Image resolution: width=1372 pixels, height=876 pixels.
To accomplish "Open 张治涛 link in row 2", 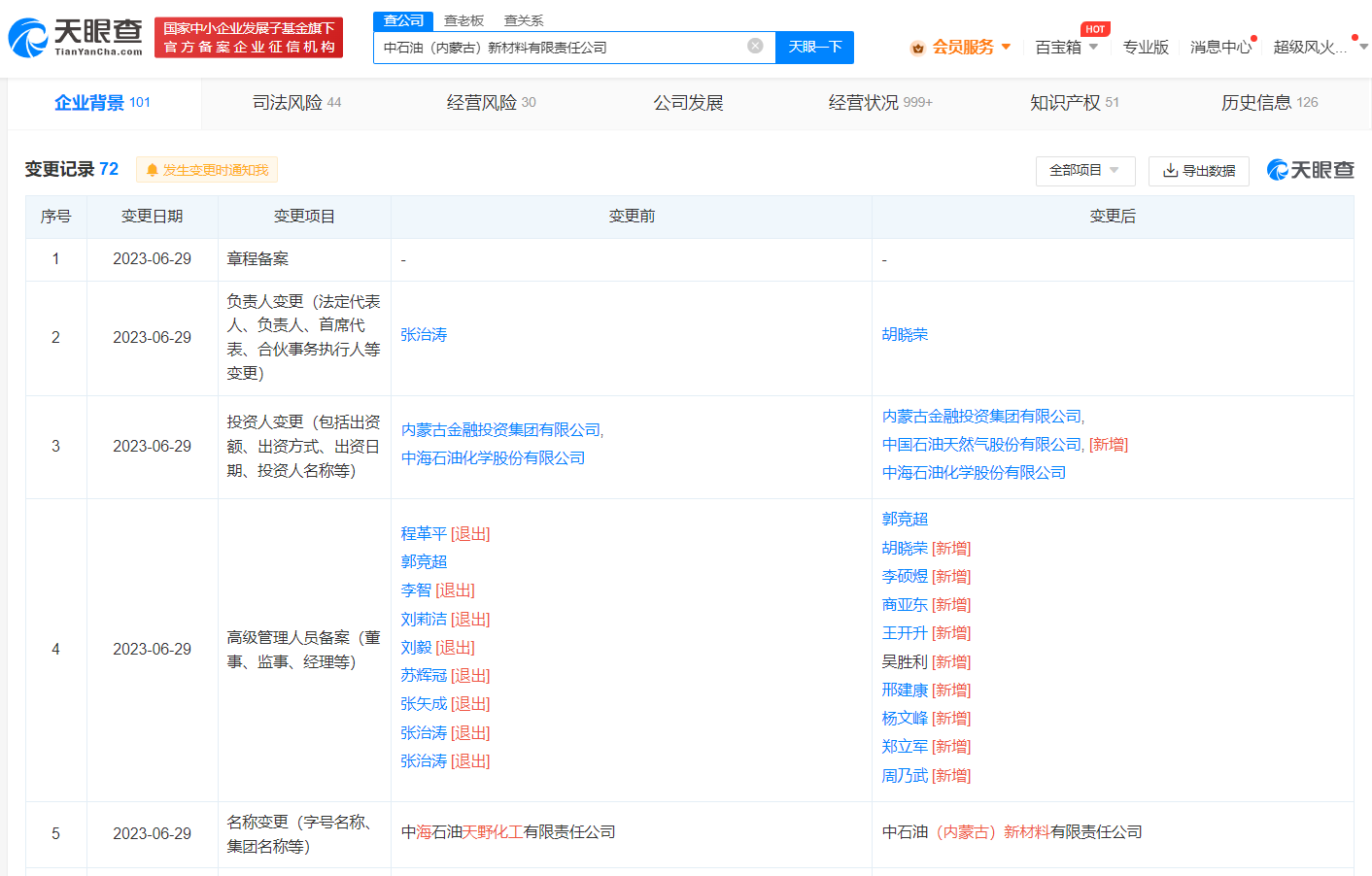I will click(x=424, y=334).
